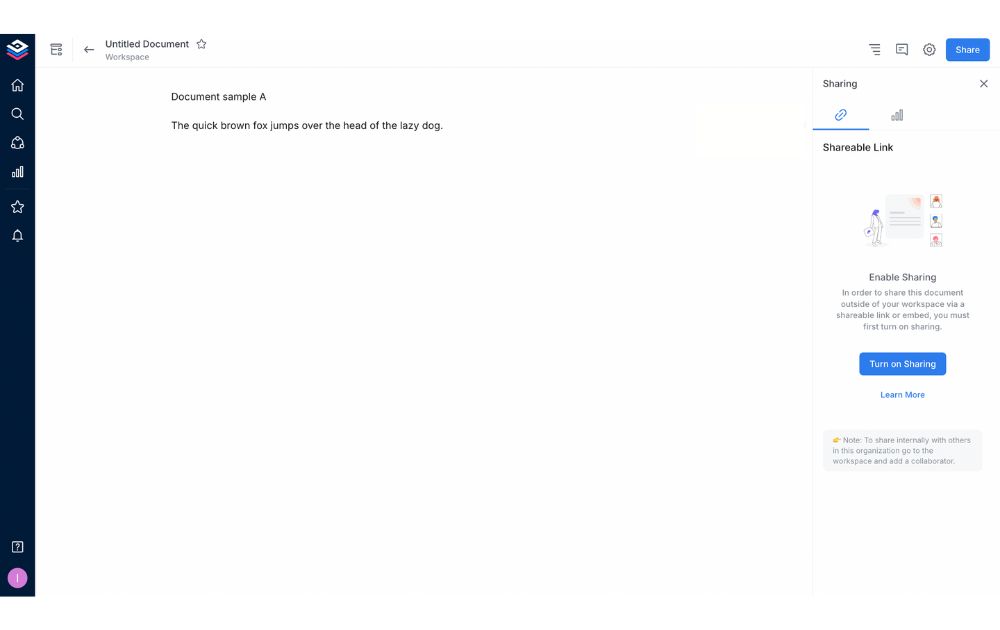Open document settings gear icon
Image resolution: width=1000 pixels, height=630 pixels.
pos(929,49)
